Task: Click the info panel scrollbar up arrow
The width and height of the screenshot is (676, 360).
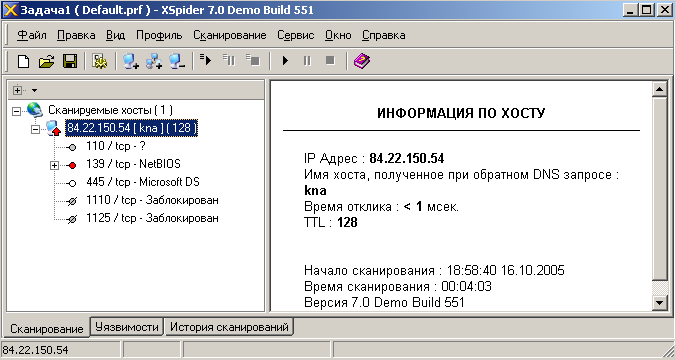Action: (660, 89)
